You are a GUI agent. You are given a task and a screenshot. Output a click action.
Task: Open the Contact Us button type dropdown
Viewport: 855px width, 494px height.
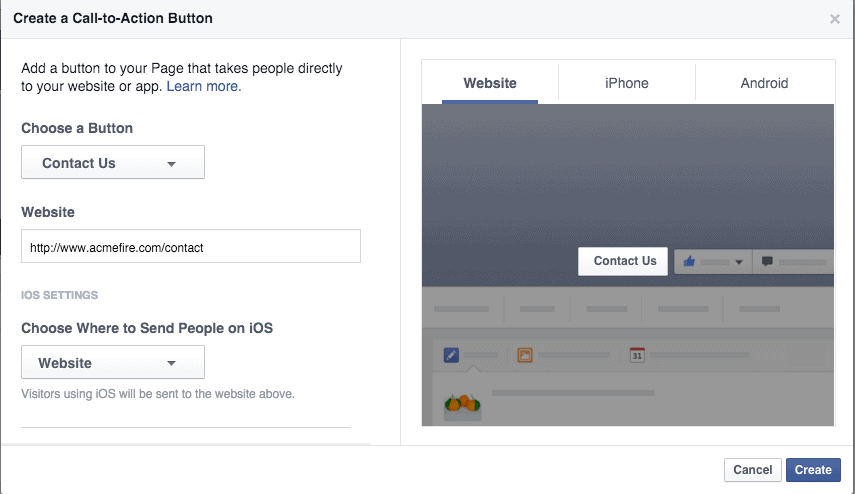pyautogui.click(x=113, y=163)
